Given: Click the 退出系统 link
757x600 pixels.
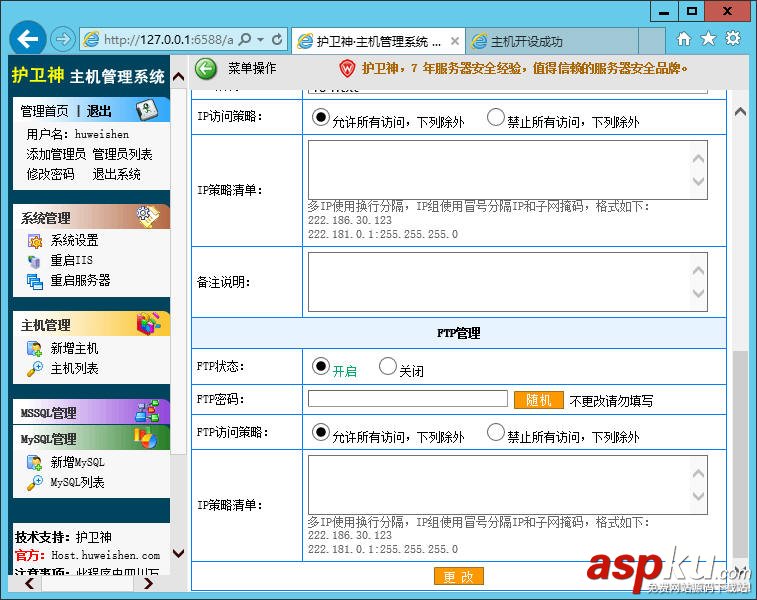Looking at the screenshot, I should pos(116,174).
